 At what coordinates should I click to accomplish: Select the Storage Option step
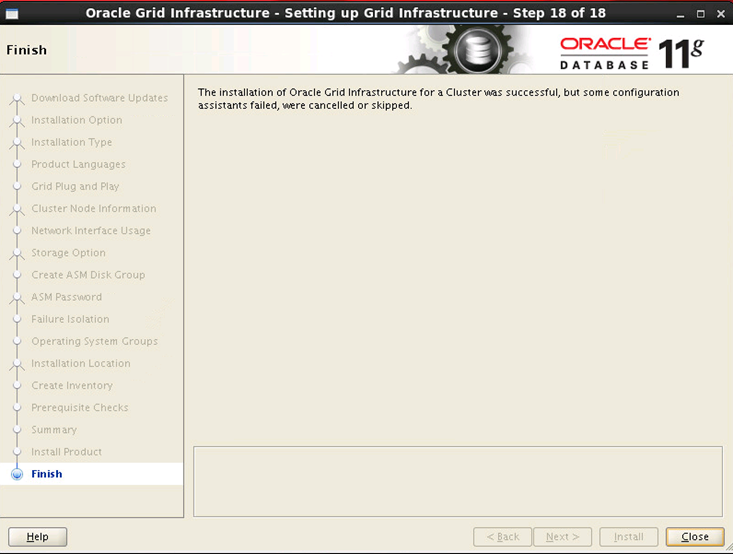(x=68, y=252)
